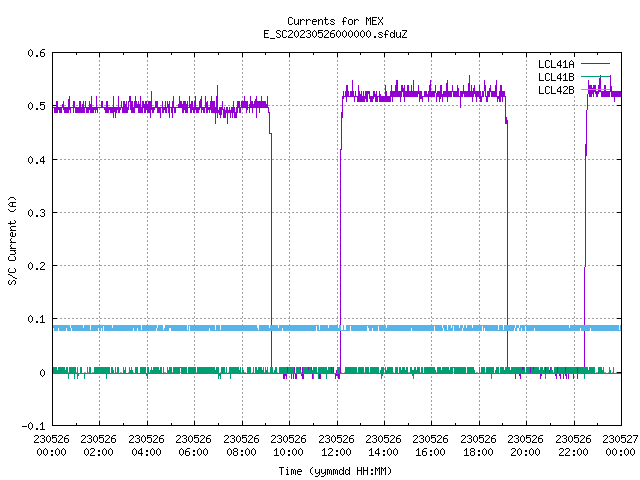Click the 230526 08:00 x-axis tick label
Viewport: 640px width, 480px height.
pyautogui.click(x=241, y=445)
